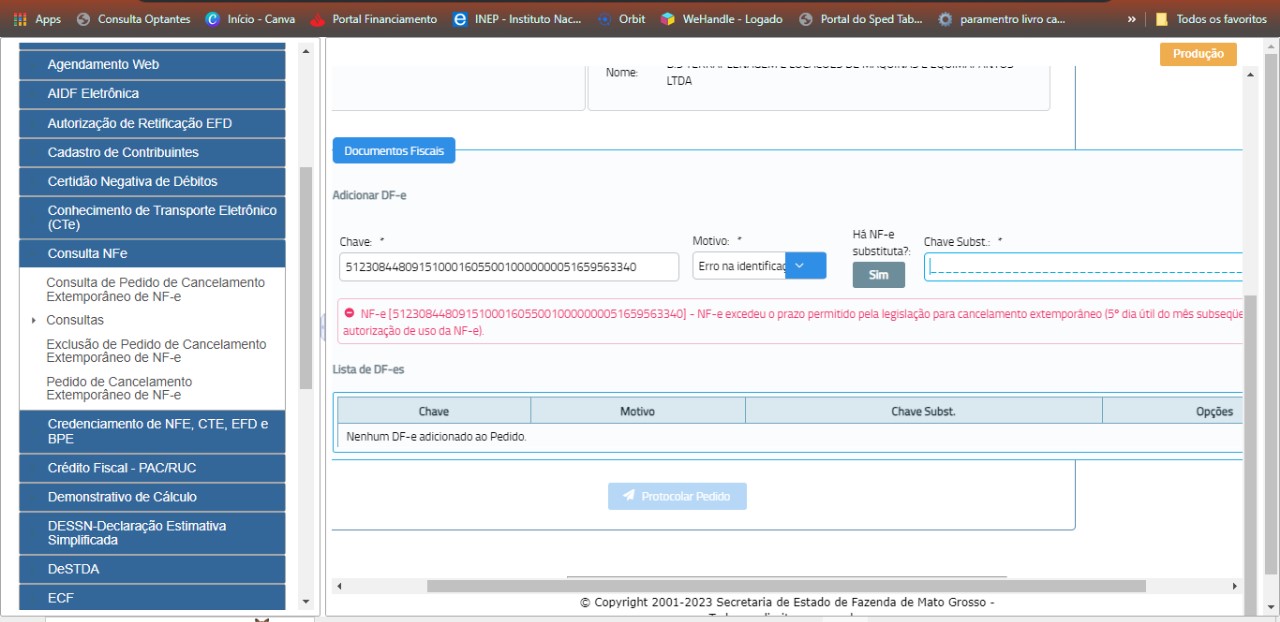Viewport: 1280px width, 622px height.
Task: Expand the Consultas submenu item
Action: click(75, 320)
